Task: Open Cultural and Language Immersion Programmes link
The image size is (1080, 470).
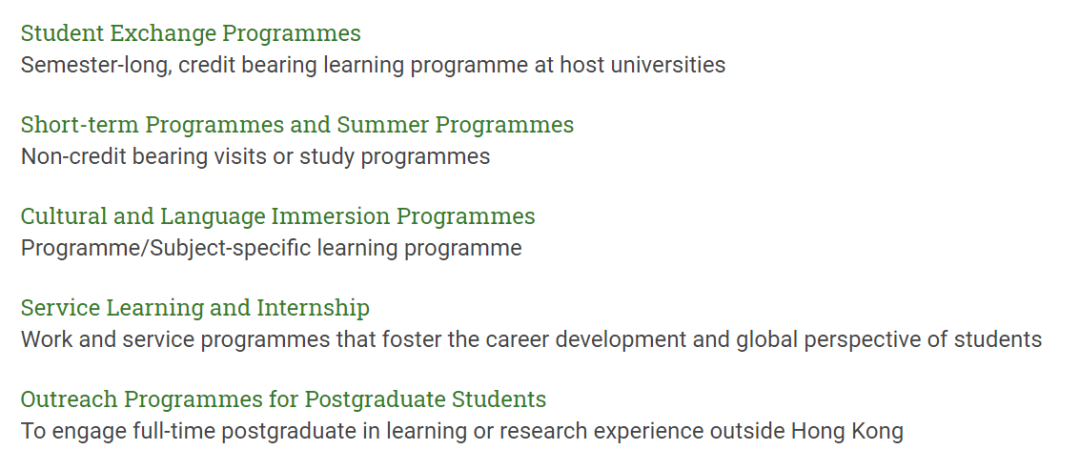Action: [278, 216]
